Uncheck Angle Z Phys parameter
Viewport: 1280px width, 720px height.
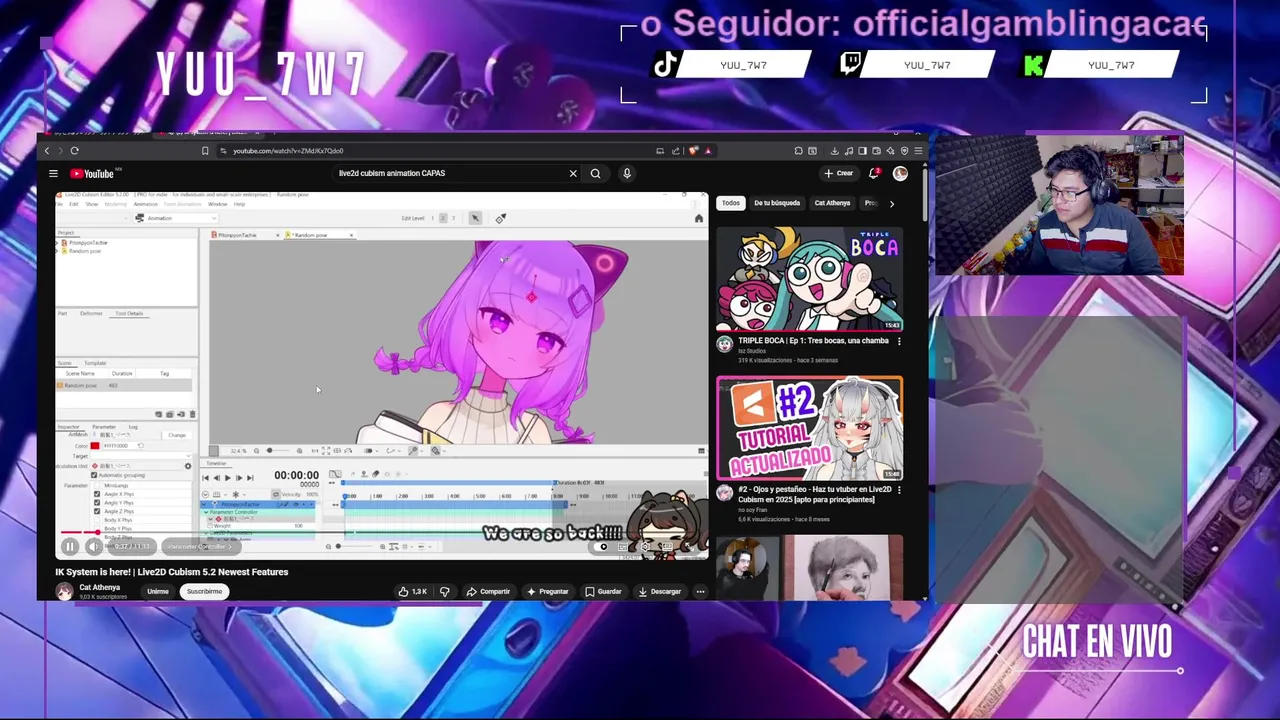point(97,511)
